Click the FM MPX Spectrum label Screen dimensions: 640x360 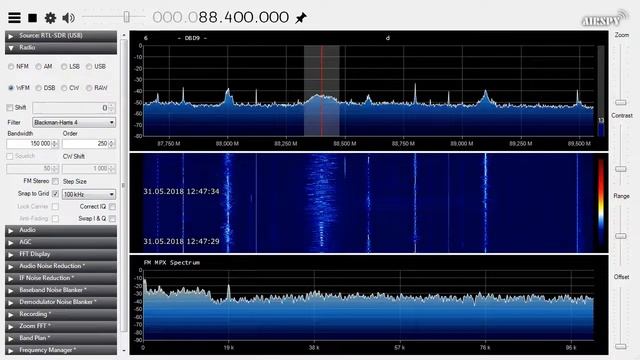pos(172,262)
